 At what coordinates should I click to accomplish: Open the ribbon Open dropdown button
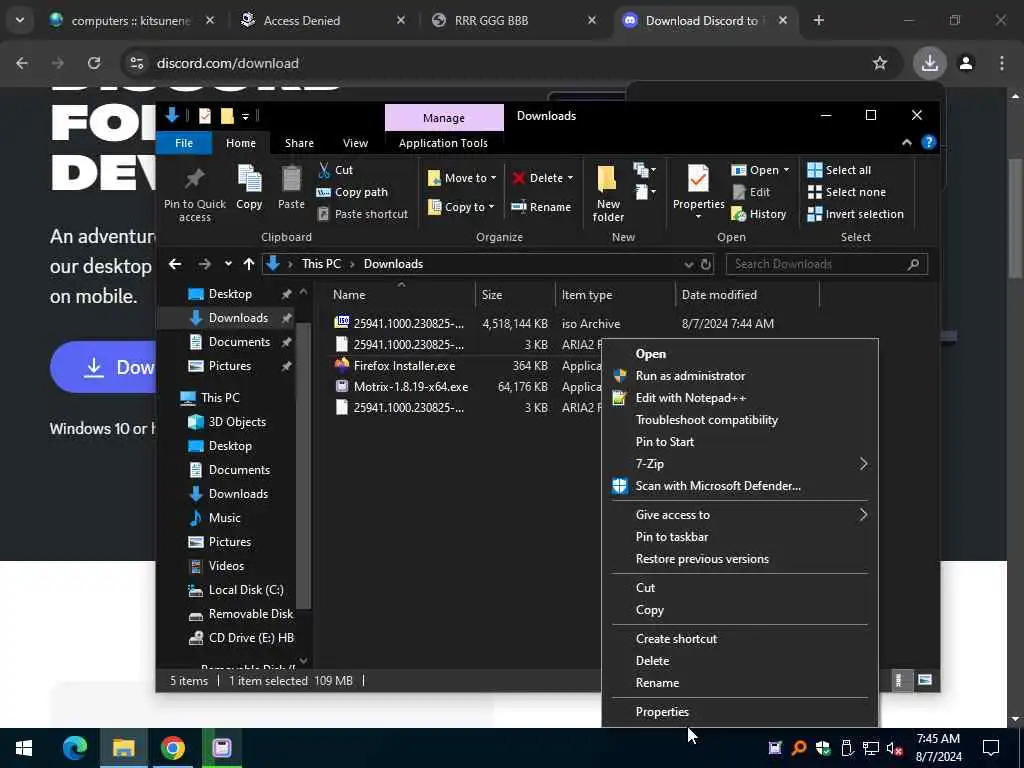click(x=760, y=170)
